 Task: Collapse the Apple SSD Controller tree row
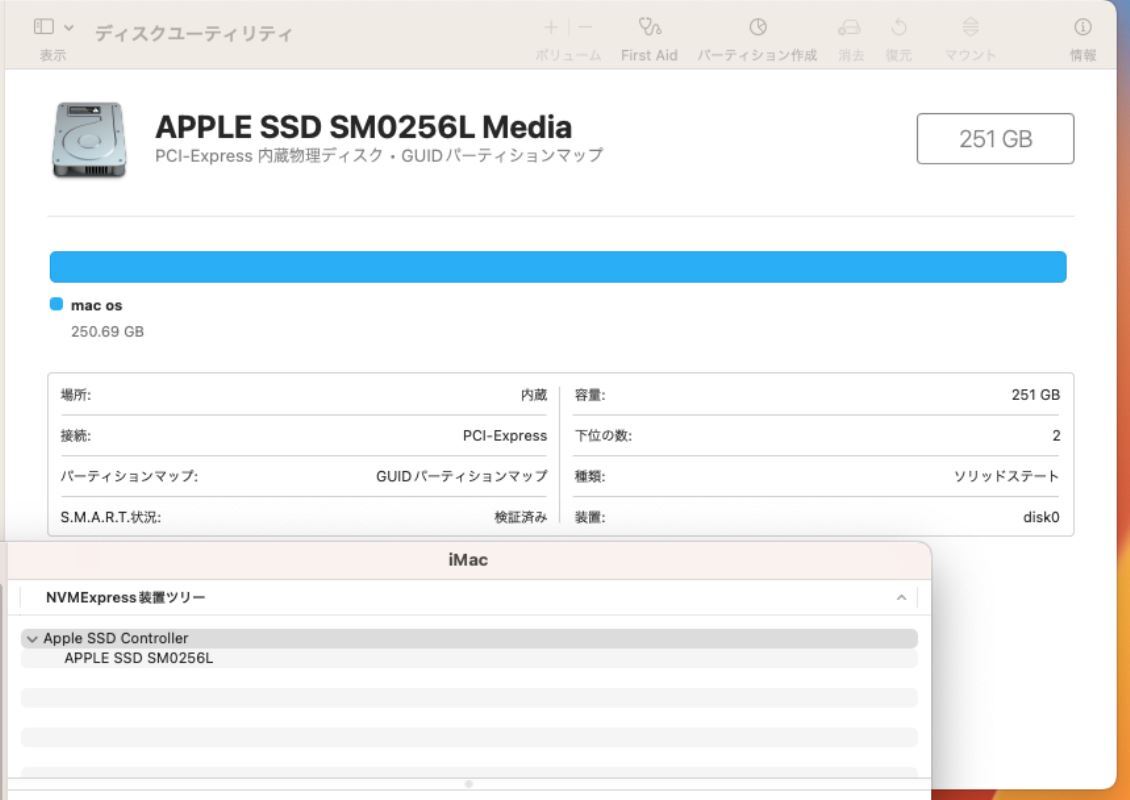(x=32, y=639)
